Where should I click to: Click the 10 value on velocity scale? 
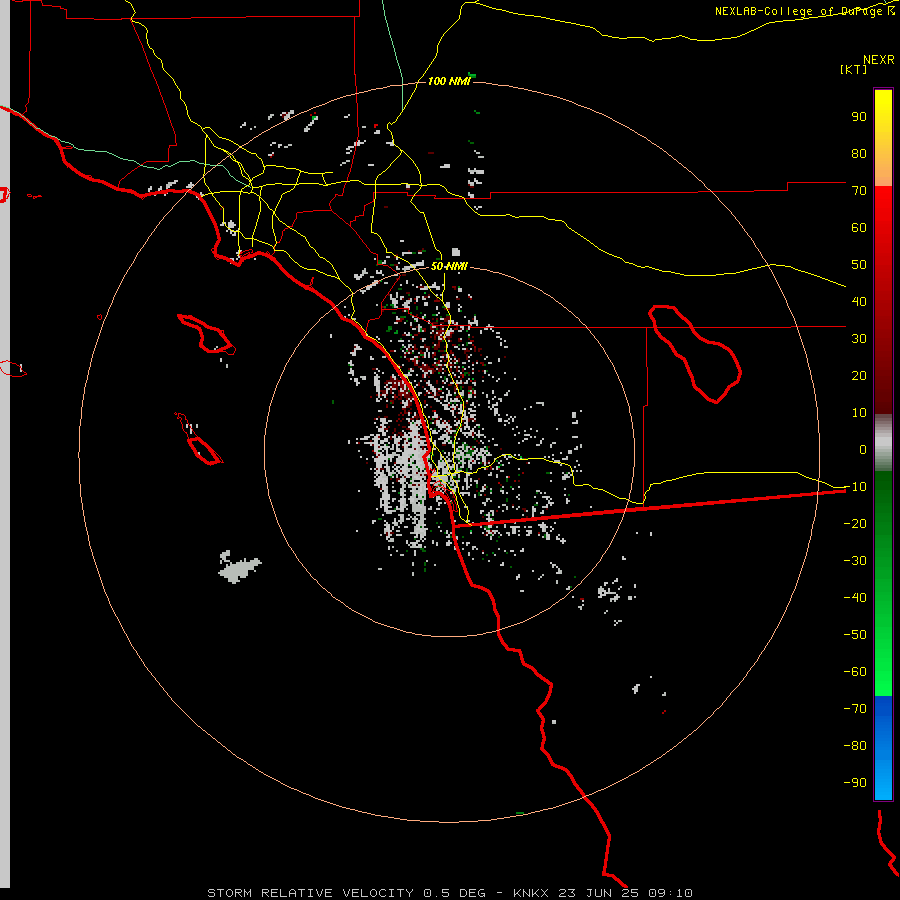[859, 413]
